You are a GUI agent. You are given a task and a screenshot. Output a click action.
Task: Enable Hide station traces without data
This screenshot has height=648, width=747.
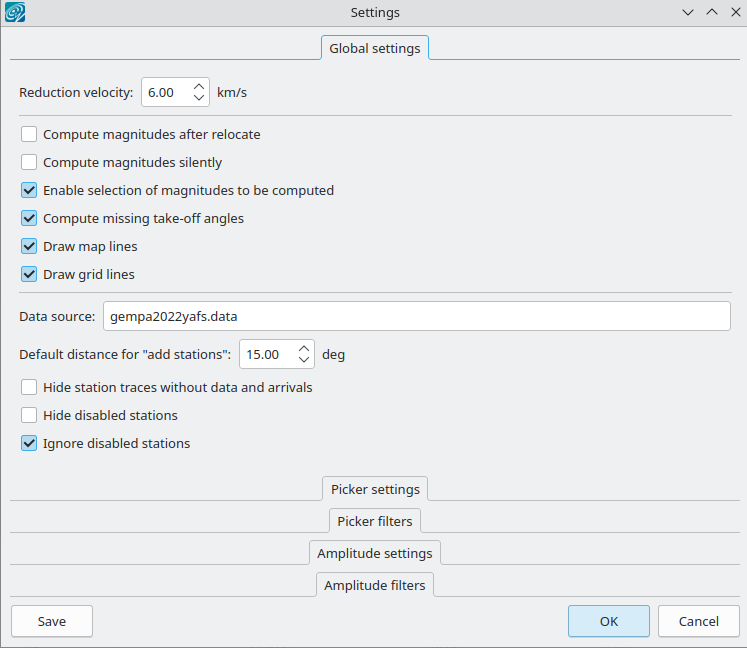(x=29, y=387)
